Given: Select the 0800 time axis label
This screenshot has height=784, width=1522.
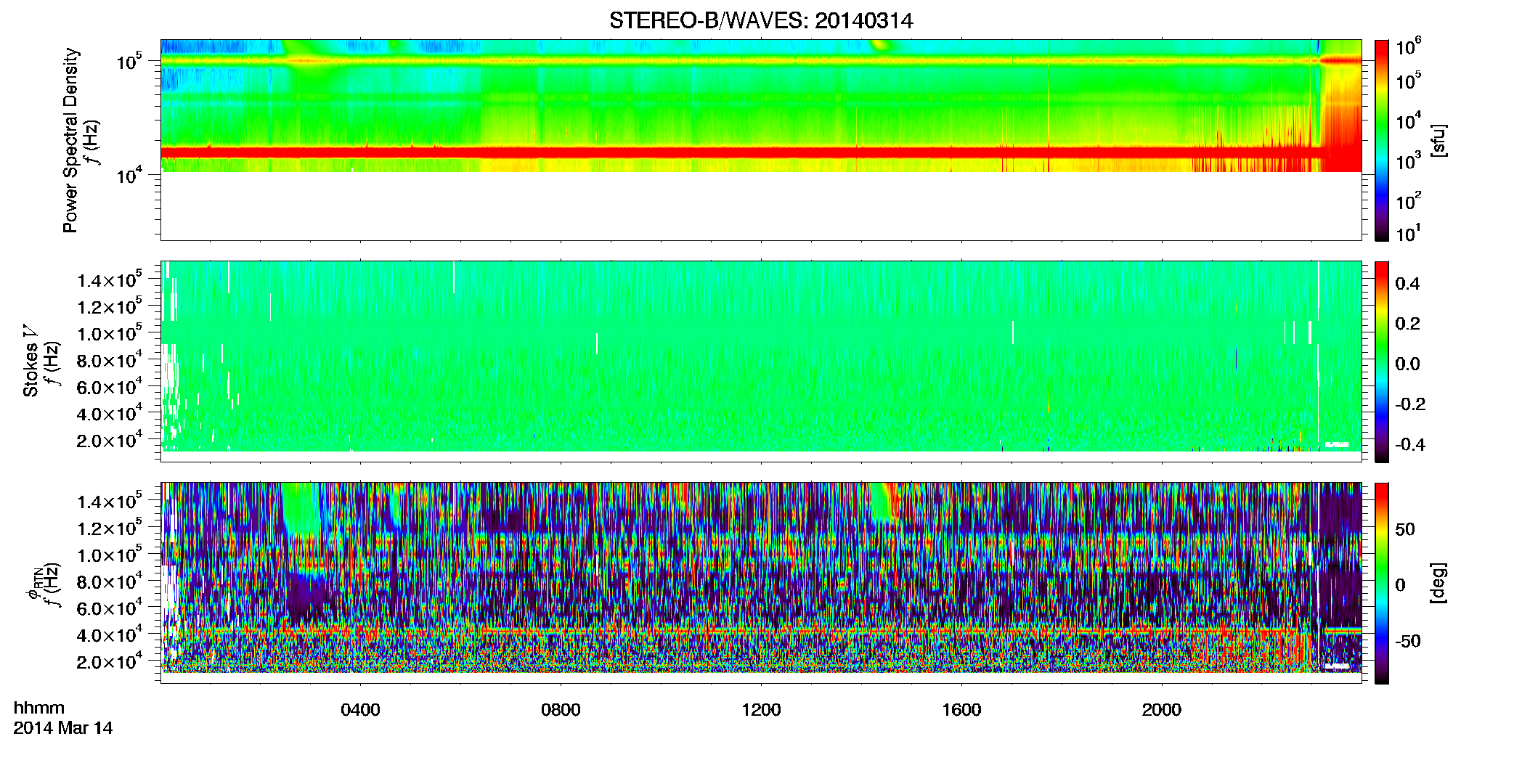Looking at the screenshot, I should (x=561, y=710).
